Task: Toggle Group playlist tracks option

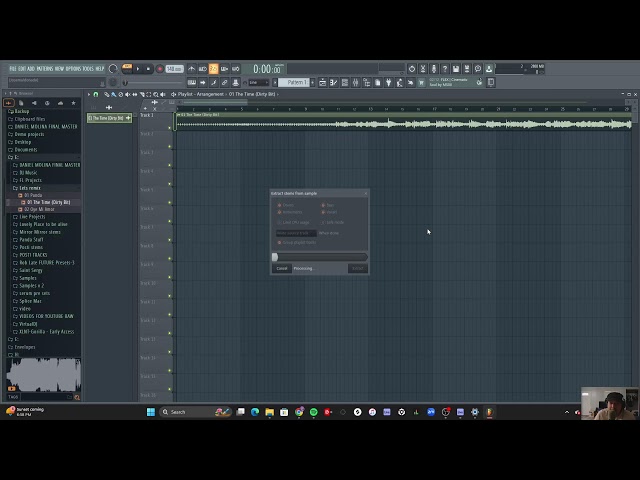Action: [297, 242]
